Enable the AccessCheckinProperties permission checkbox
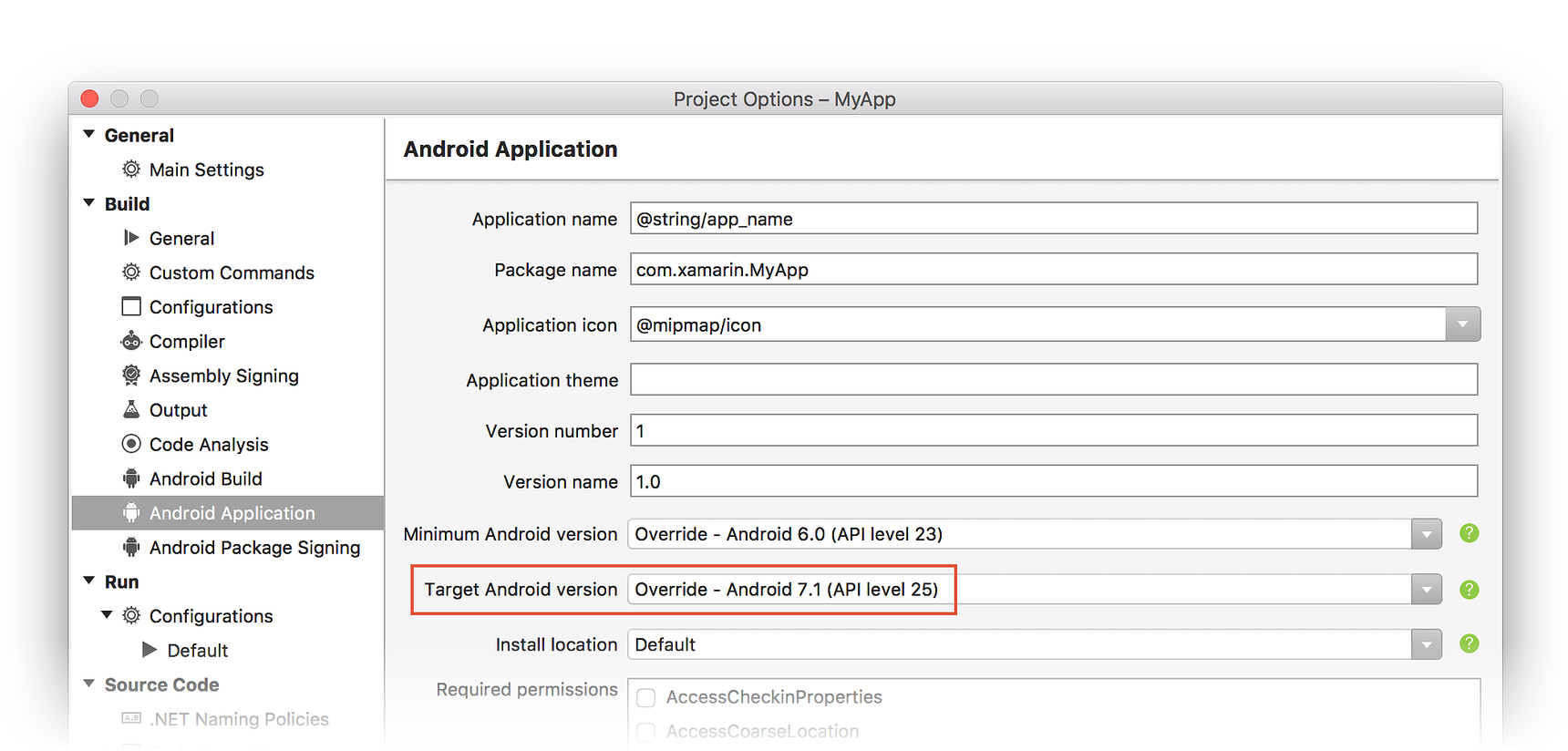Image resolution: width=1568 pixels, height=751 pixels. (645, 698)
